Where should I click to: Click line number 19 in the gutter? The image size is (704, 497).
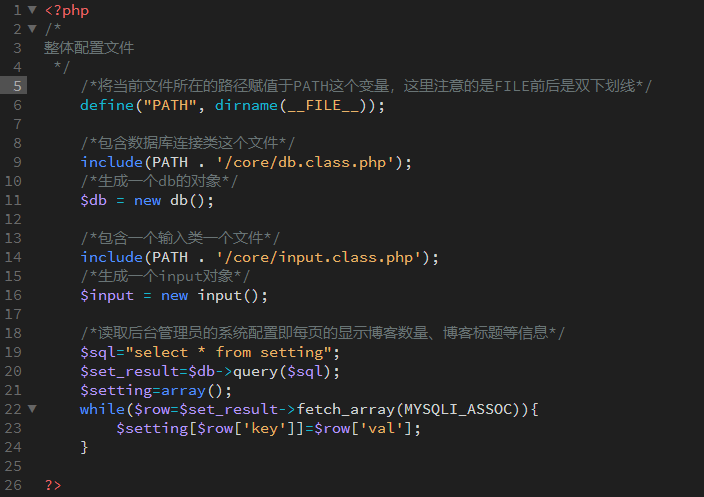[13, 352]
